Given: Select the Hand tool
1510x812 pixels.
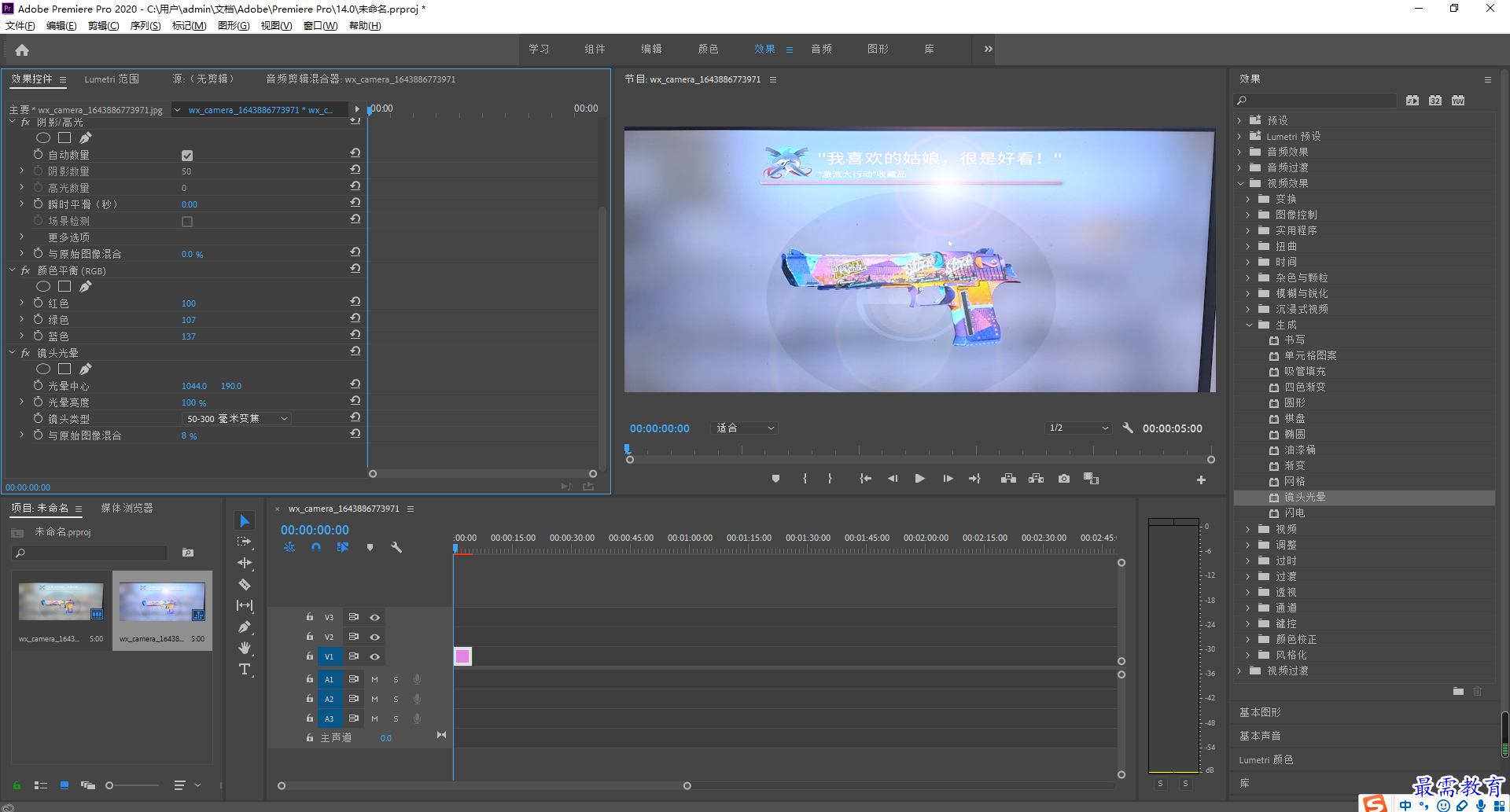Looking at the screenshot, I should point(245,648).
